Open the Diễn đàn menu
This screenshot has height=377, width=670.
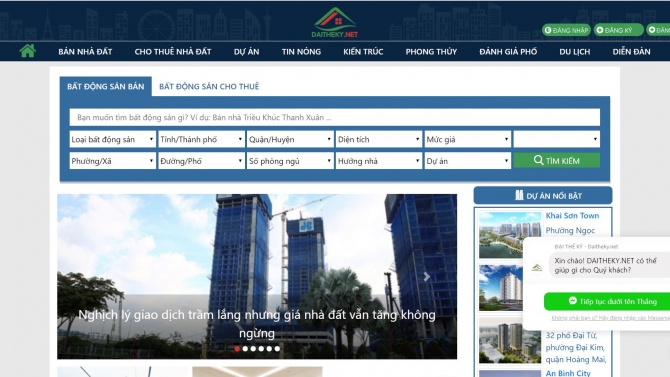(x=631, y=52)
